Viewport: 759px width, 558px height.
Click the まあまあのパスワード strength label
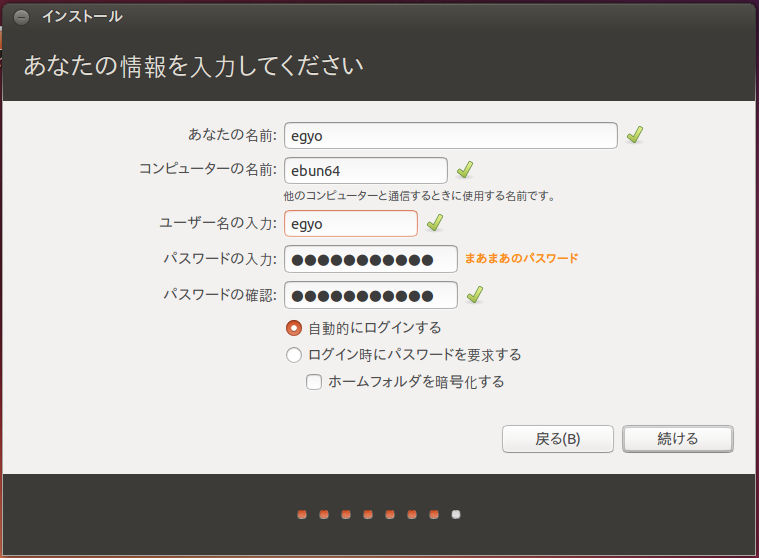[521, 258]
